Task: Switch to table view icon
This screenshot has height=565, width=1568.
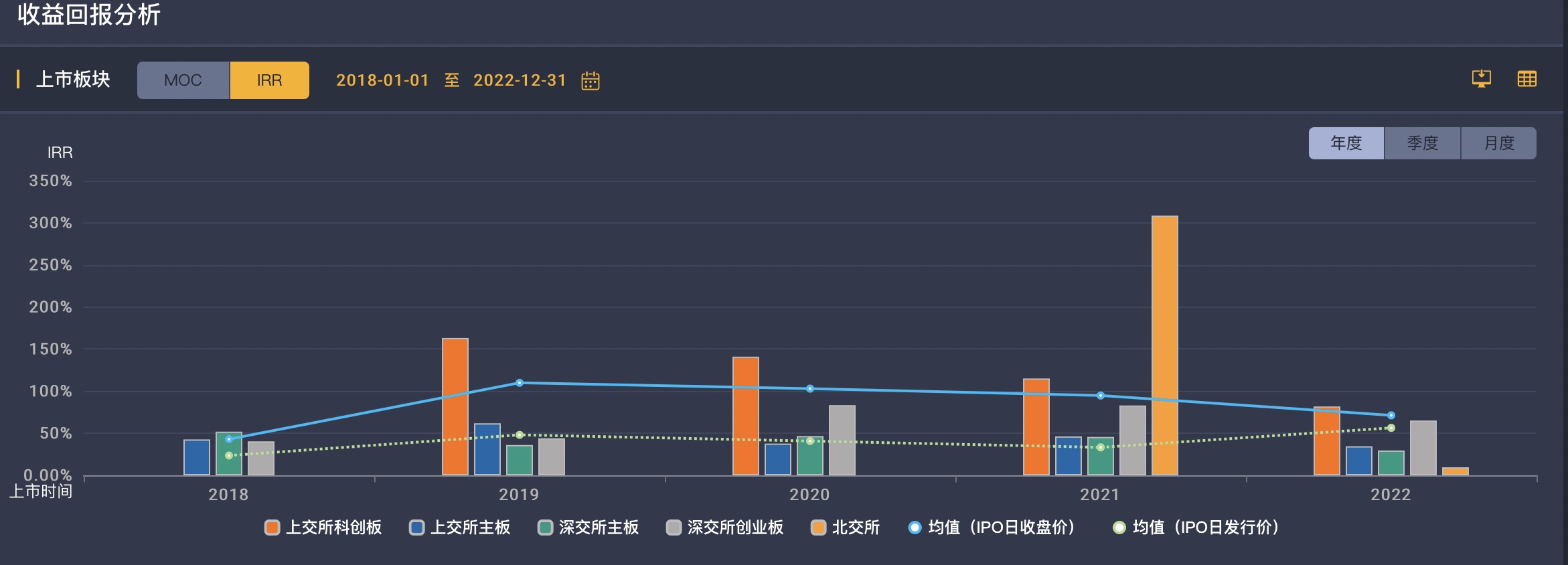Action: point(1526,79)
